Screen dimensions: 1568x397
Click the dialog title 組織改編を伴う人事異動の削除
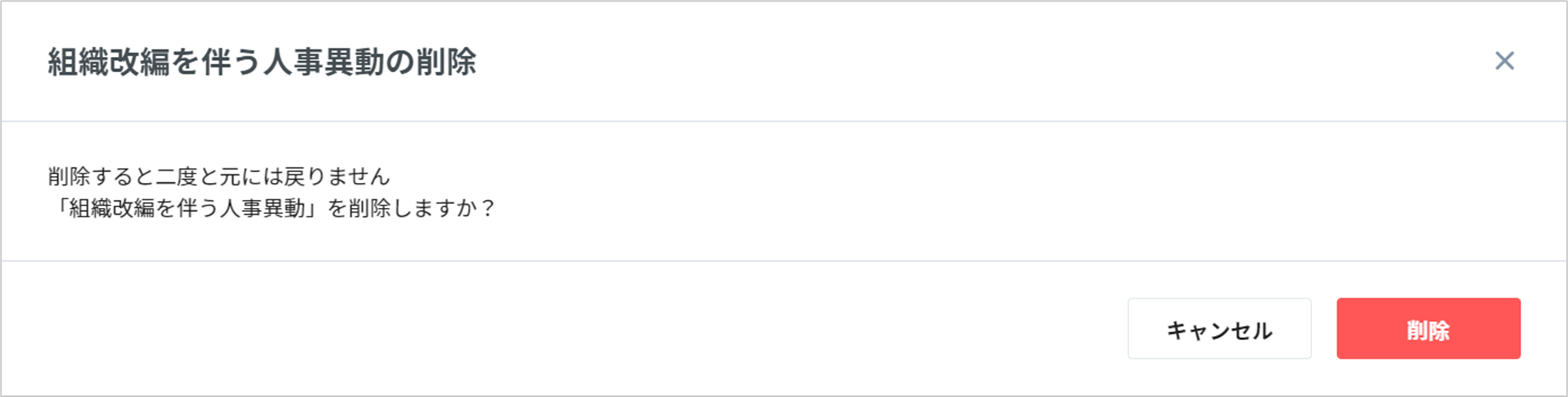(x=262, y=62)
